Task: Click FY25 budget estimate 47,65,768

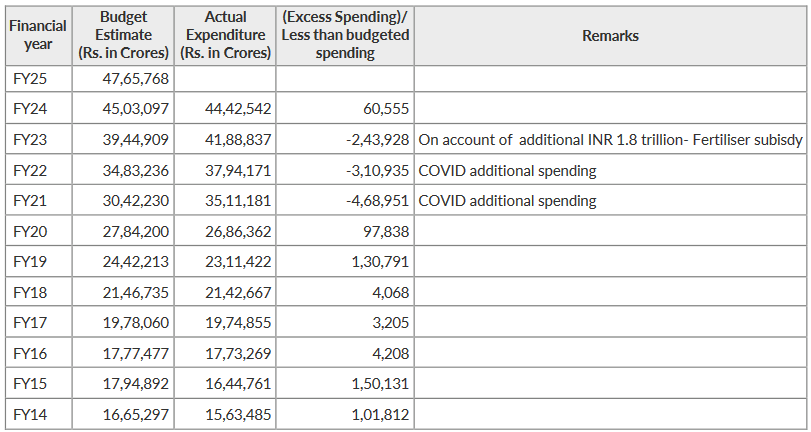Action: click(136, 79)
